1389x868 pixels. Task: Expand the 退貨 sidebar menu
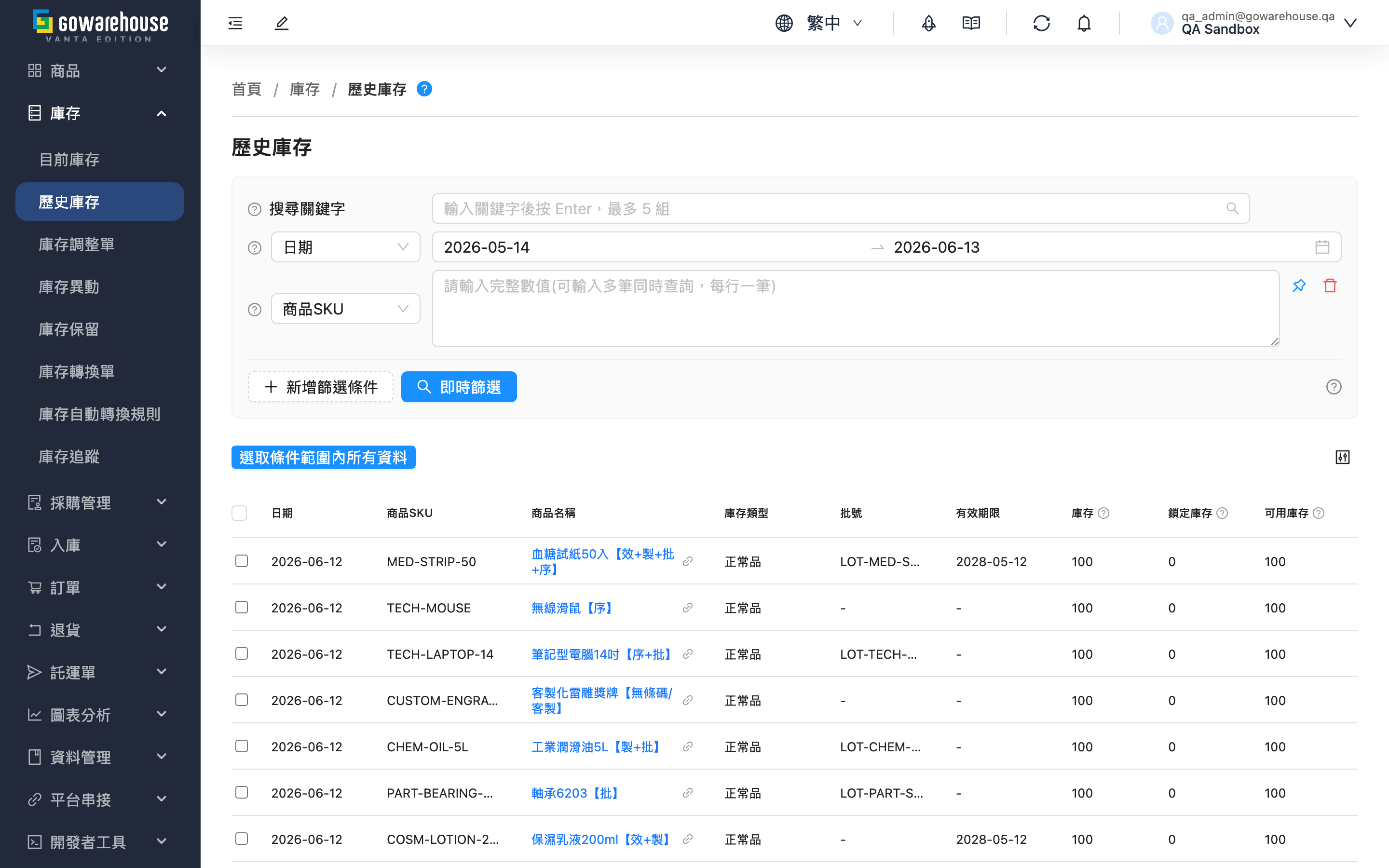click(100, 630)
